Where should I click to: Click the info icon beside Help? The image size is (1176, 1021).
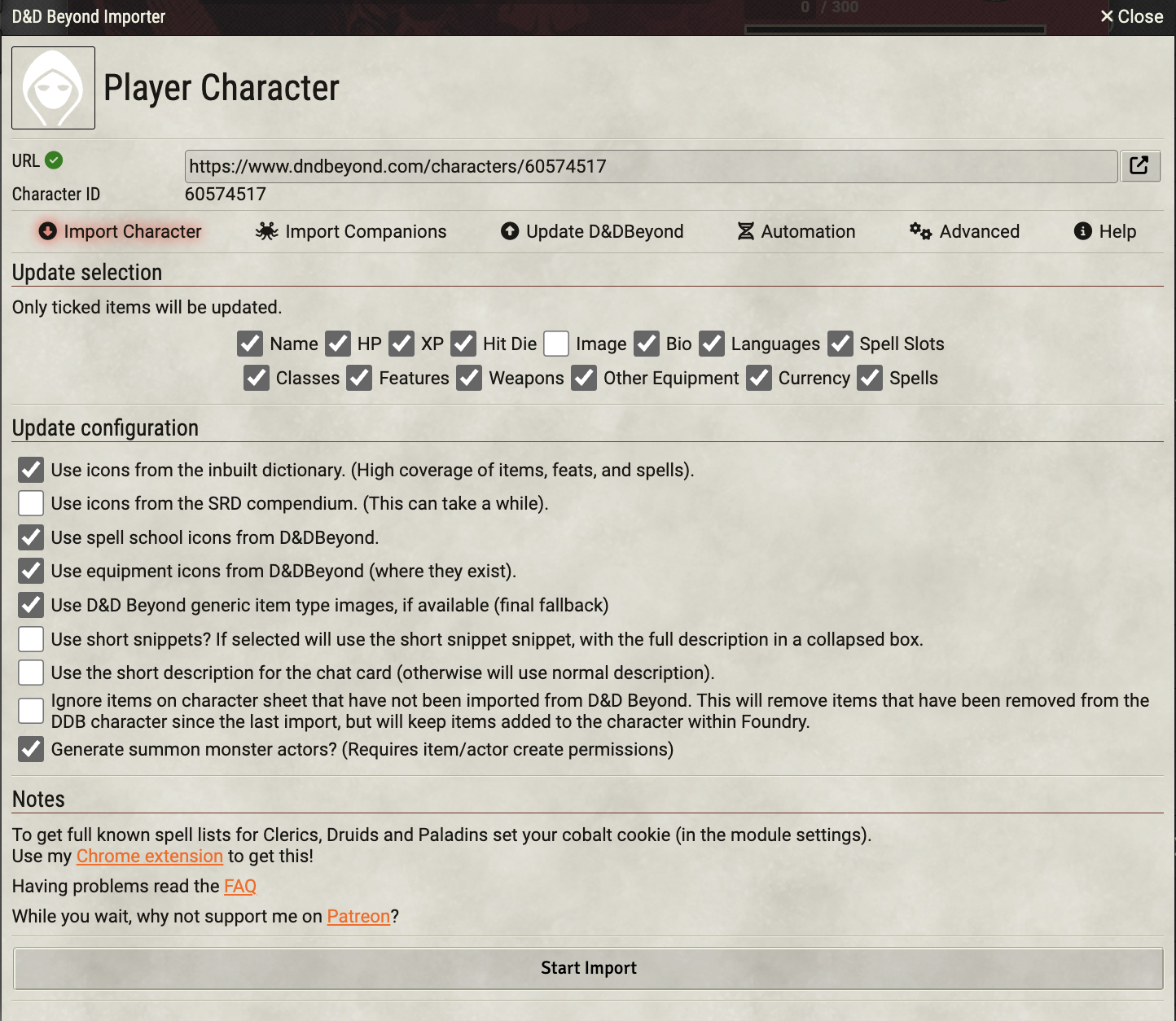[1082, 231]
